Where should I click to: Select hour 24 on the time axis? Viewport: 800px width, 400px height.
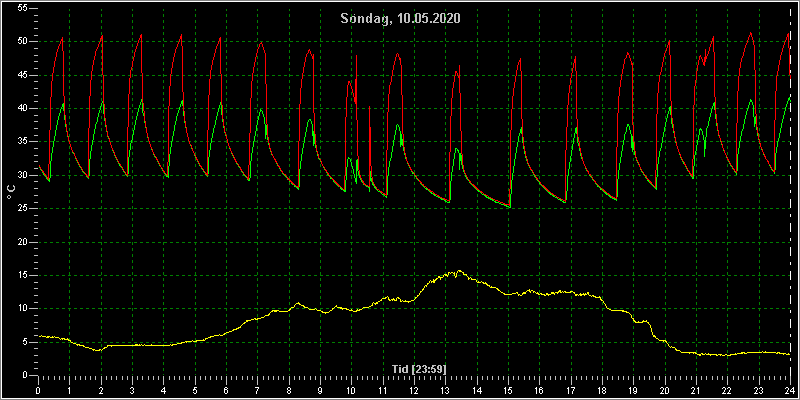tap(790, 390)
